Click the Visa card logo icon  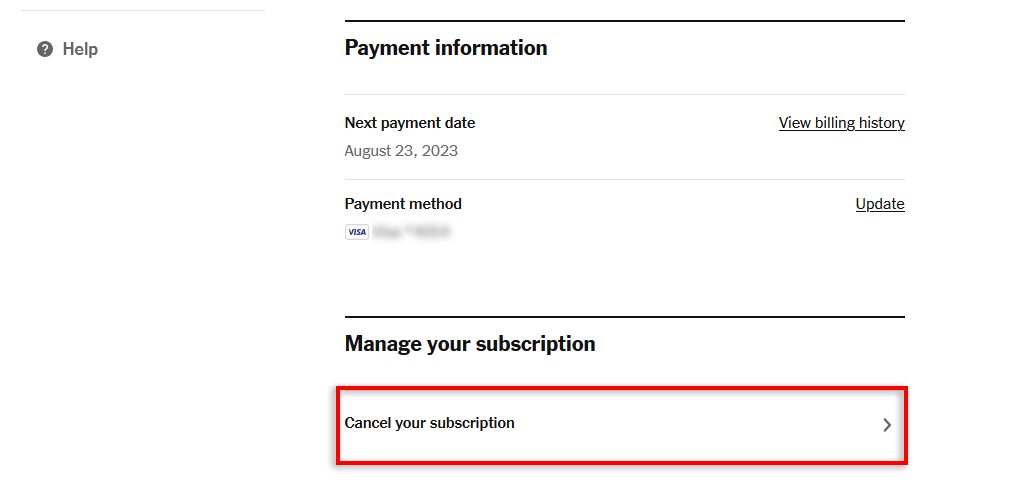point(356,232)
